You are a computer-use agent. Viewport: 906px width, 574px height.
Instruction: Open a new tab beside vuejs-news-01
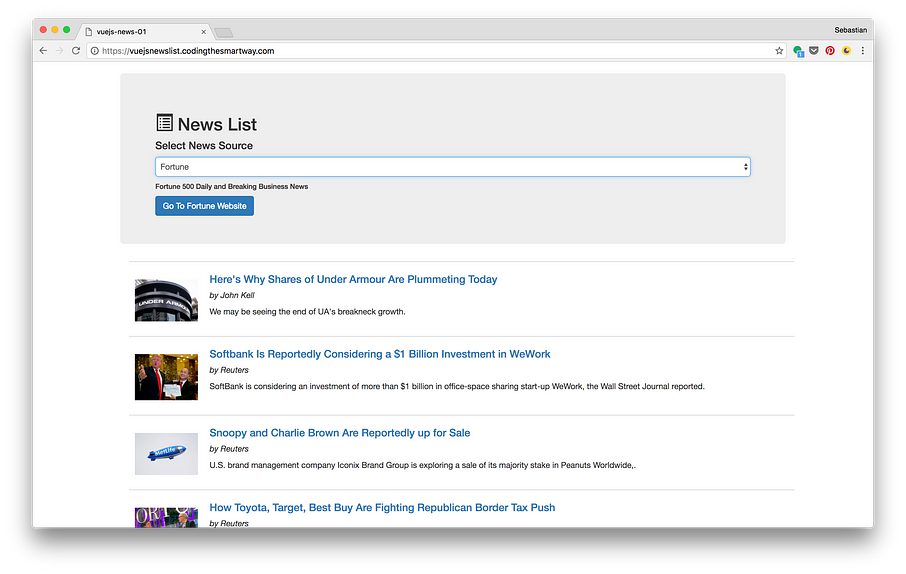click(224, 33)
